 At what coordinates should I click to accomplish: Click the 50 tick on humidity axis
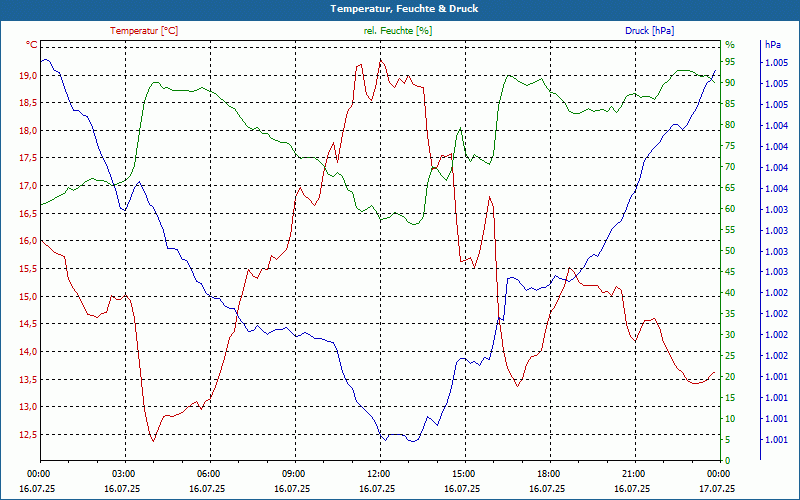point(730,251)
